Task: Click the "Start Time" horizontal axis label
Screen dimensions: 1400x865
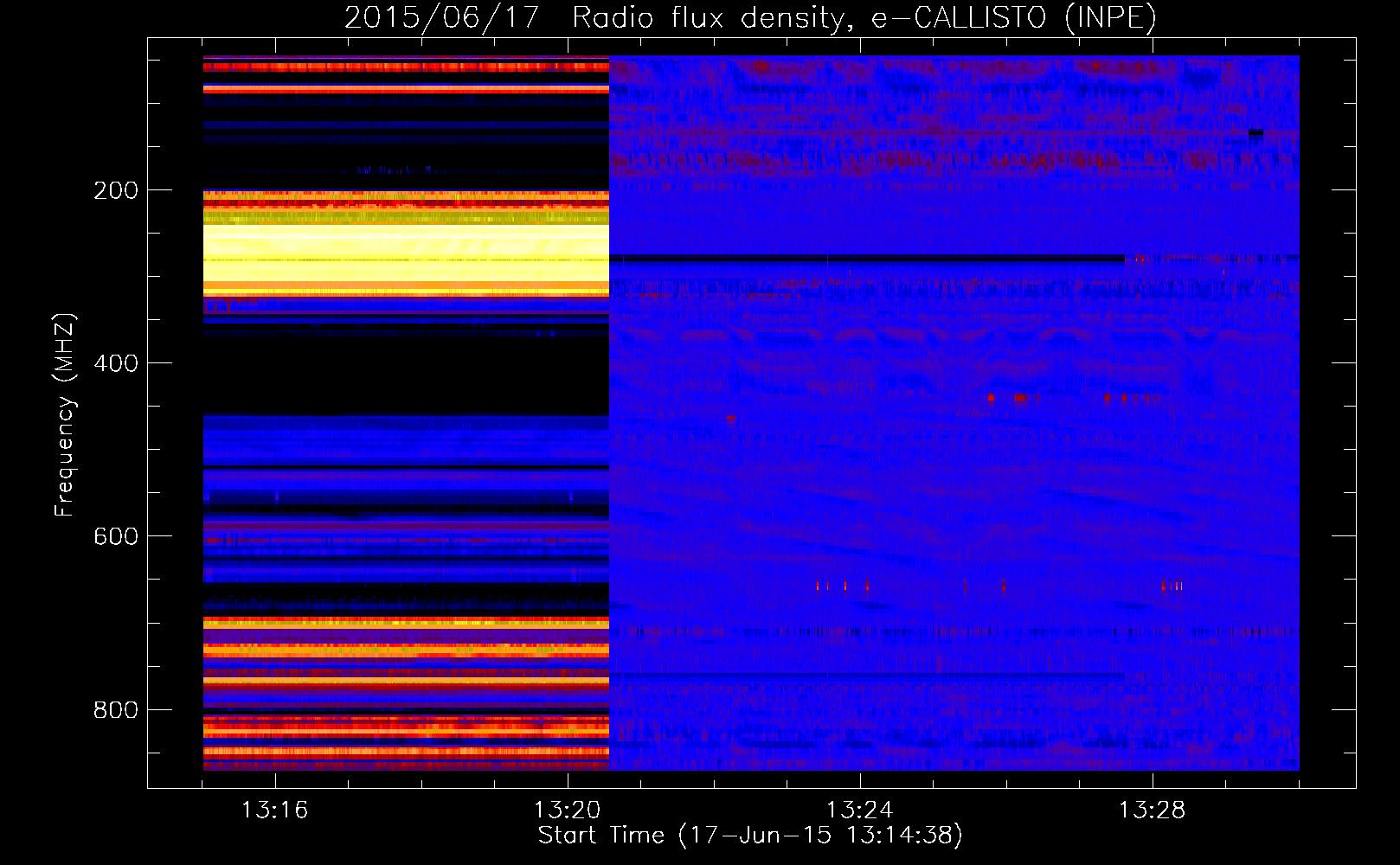Action: (750, 836)
